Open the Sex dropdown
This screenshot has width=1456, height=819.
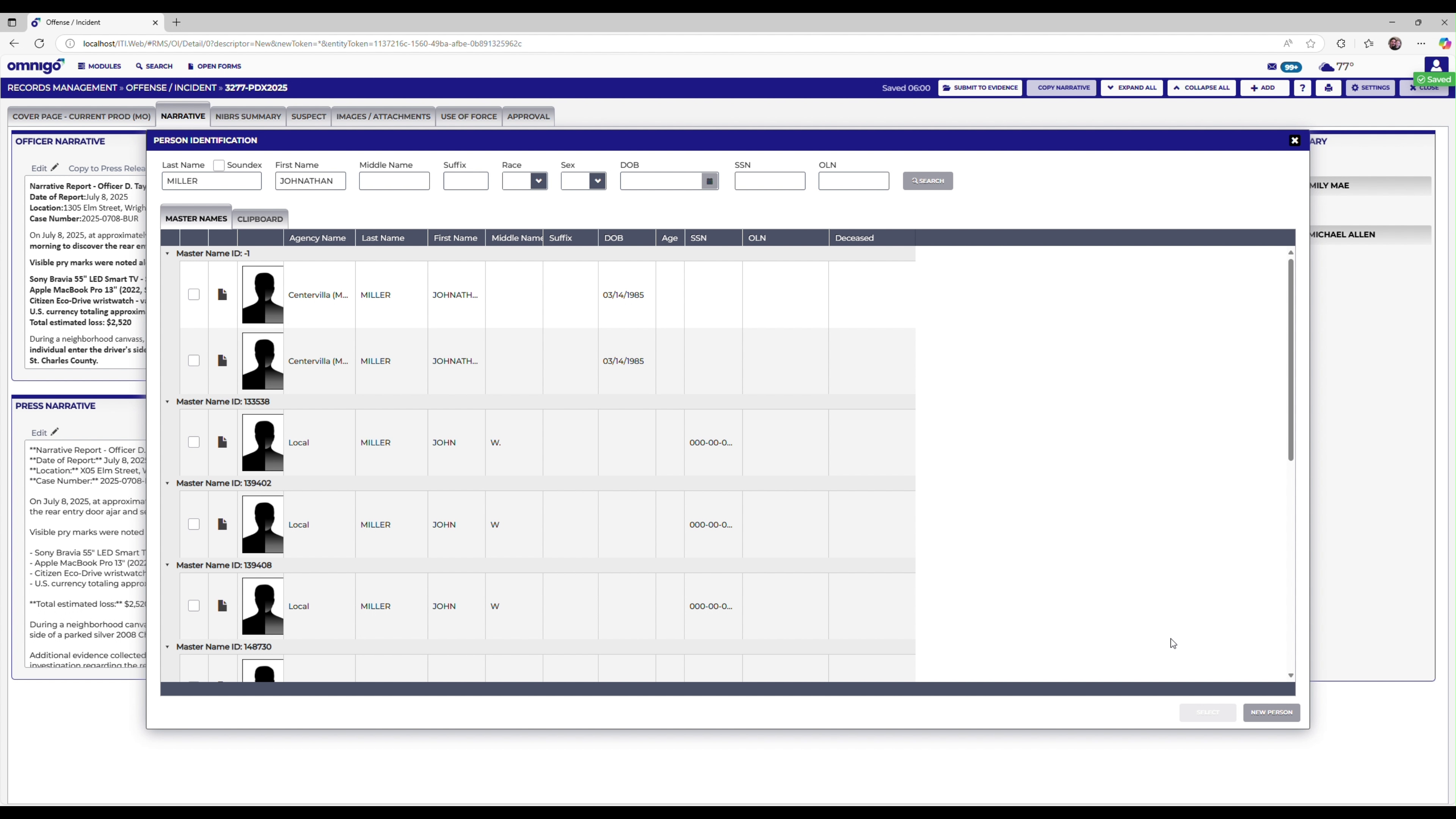[598, 181]
